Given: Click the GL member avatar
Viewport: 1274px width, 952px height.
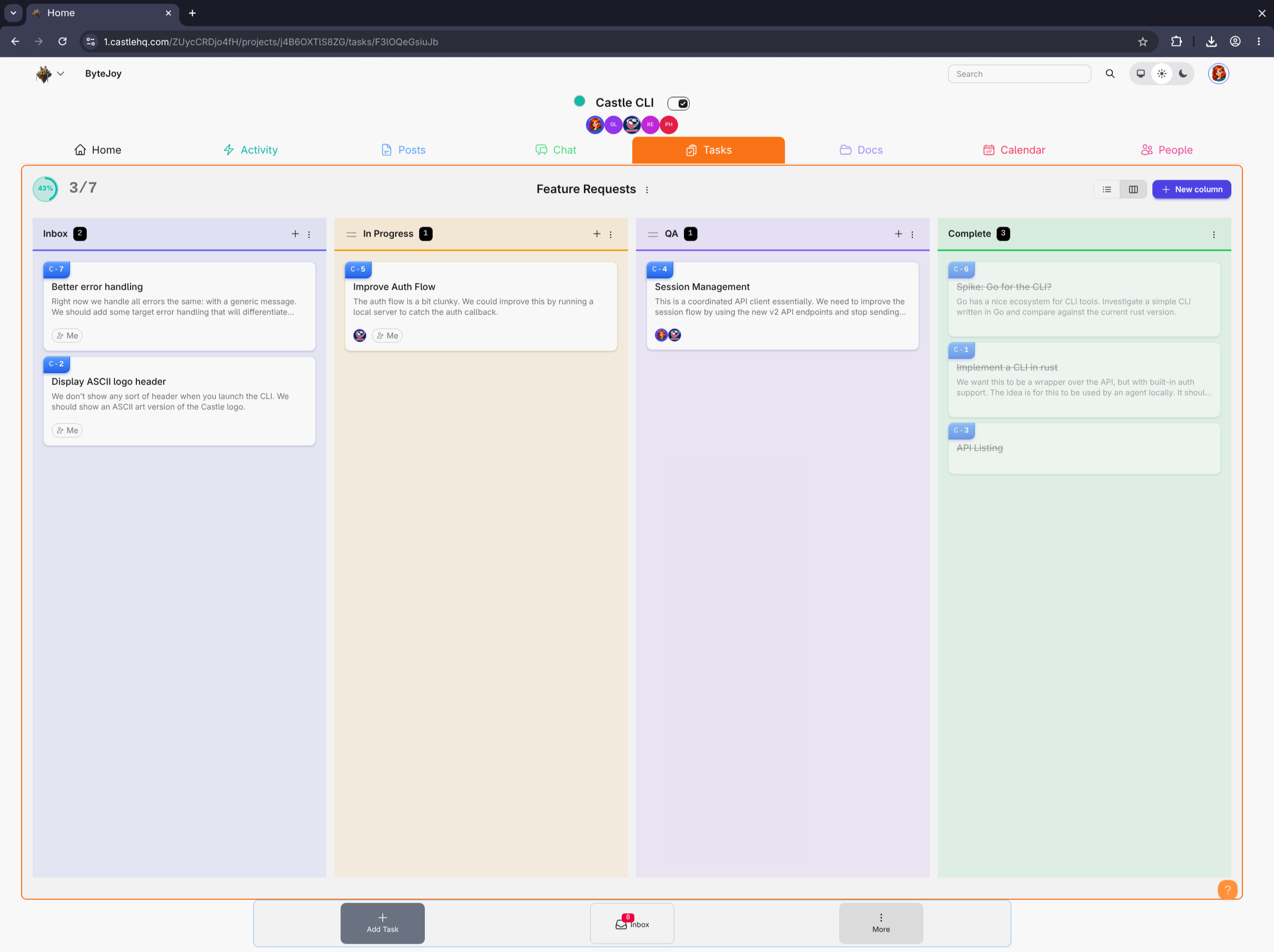Looking at the screenshot, I should tap(613, 124).
